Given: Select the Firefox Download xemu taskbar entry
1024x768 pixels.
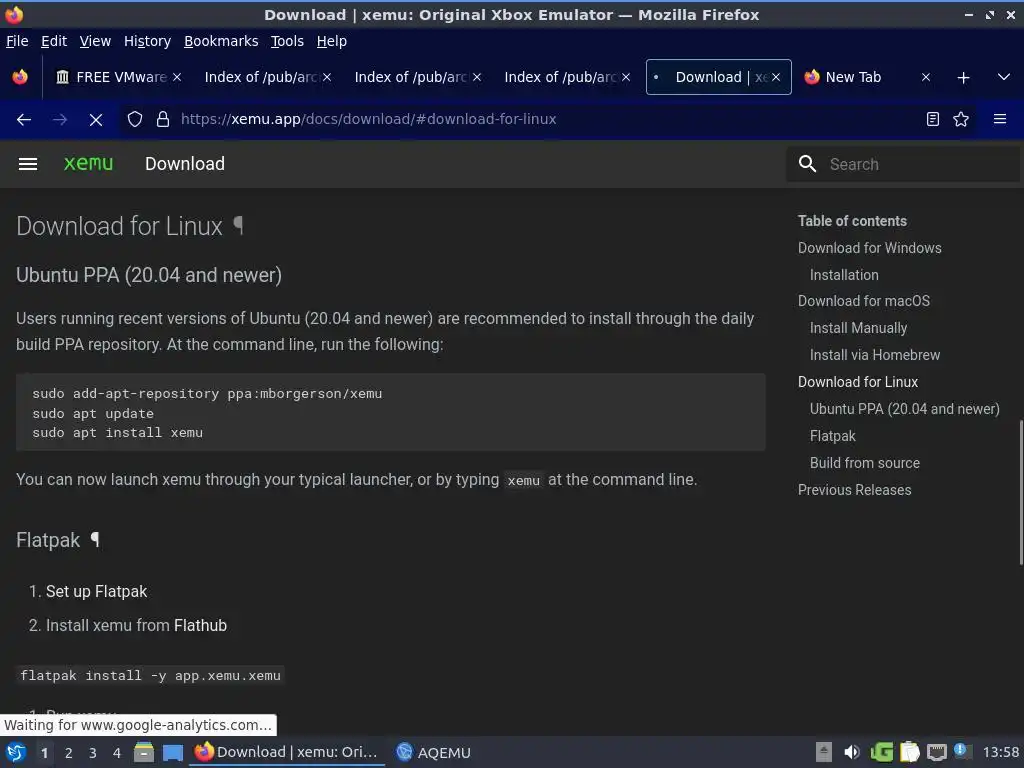Looking at the screenshot, I should [x=287, y=752].
